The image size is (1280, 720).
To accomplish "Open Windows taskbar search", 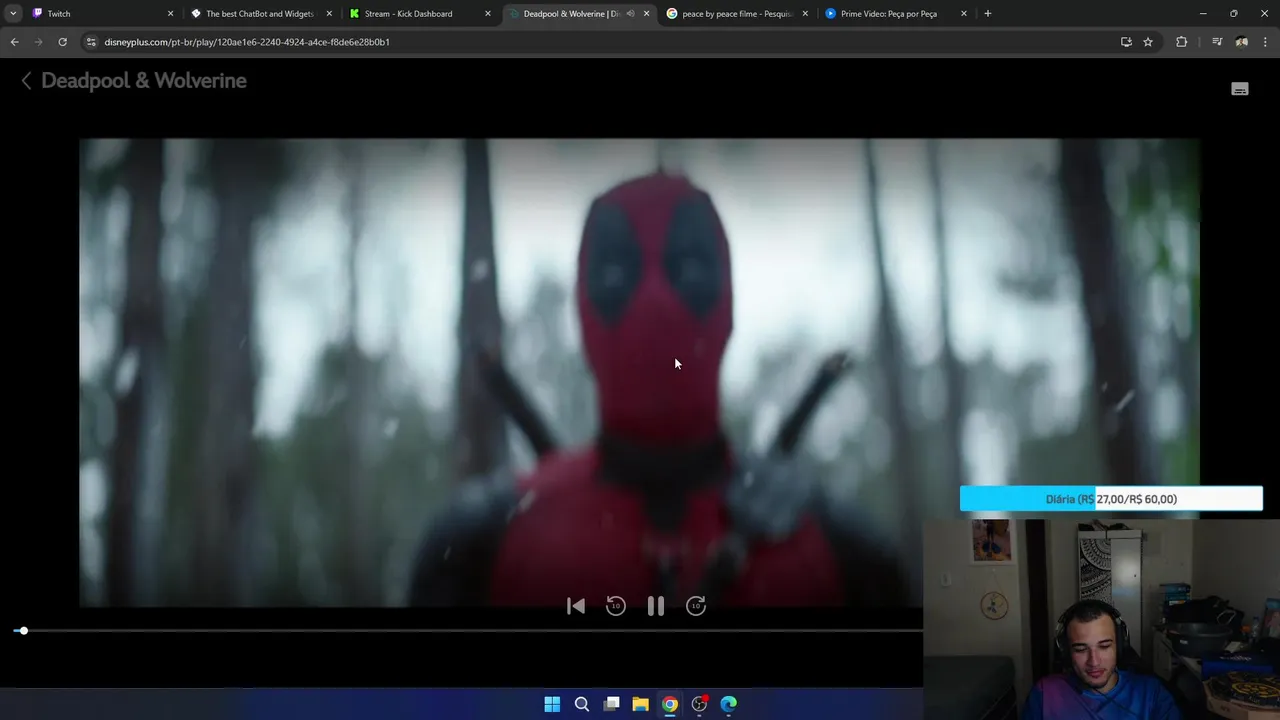I will 582,704.
